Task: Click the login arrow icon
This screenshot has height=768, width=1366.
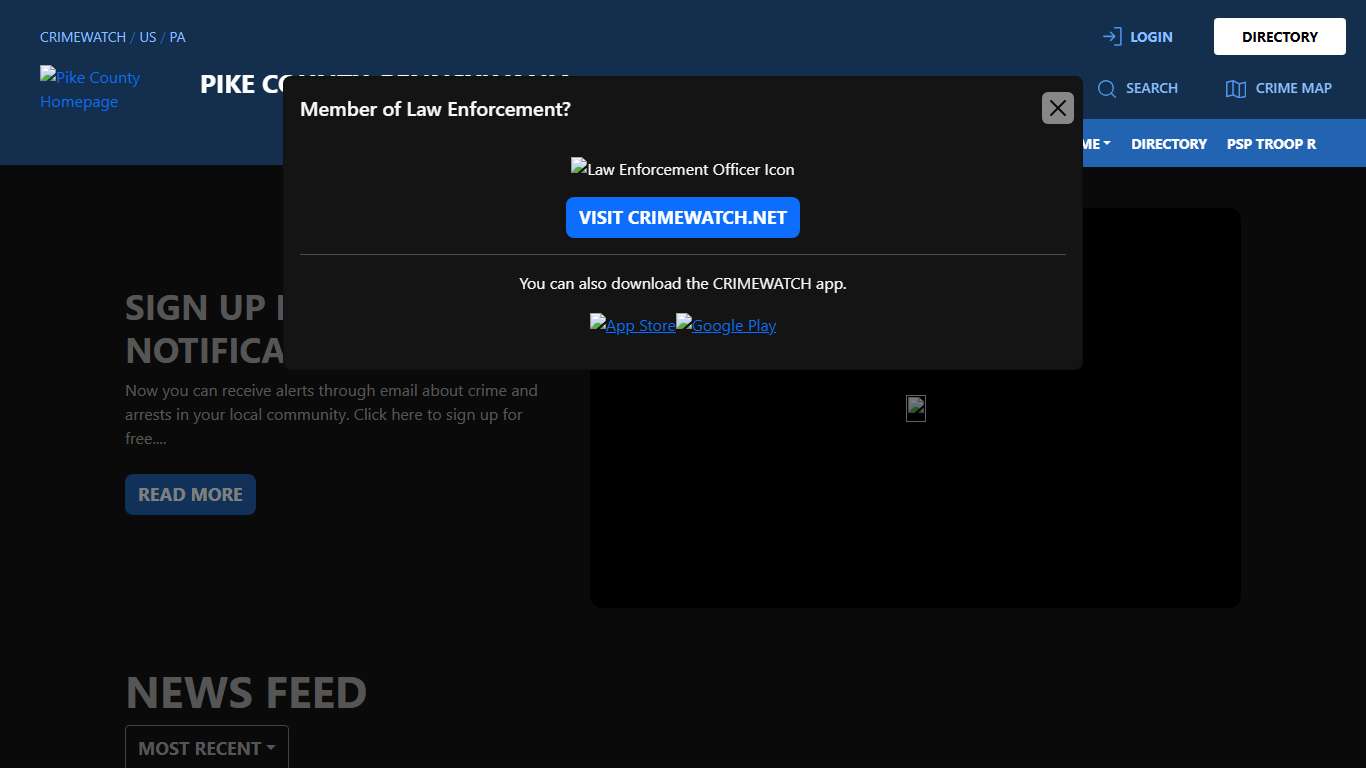Action: (x=1111, y=37)
